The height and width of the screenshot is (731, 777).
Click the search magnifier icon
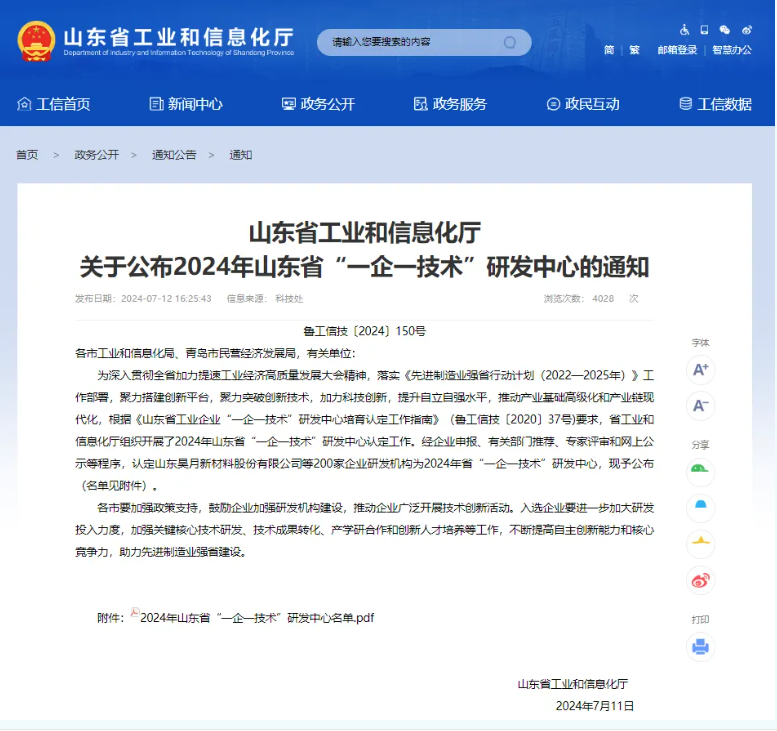[510, 42]
